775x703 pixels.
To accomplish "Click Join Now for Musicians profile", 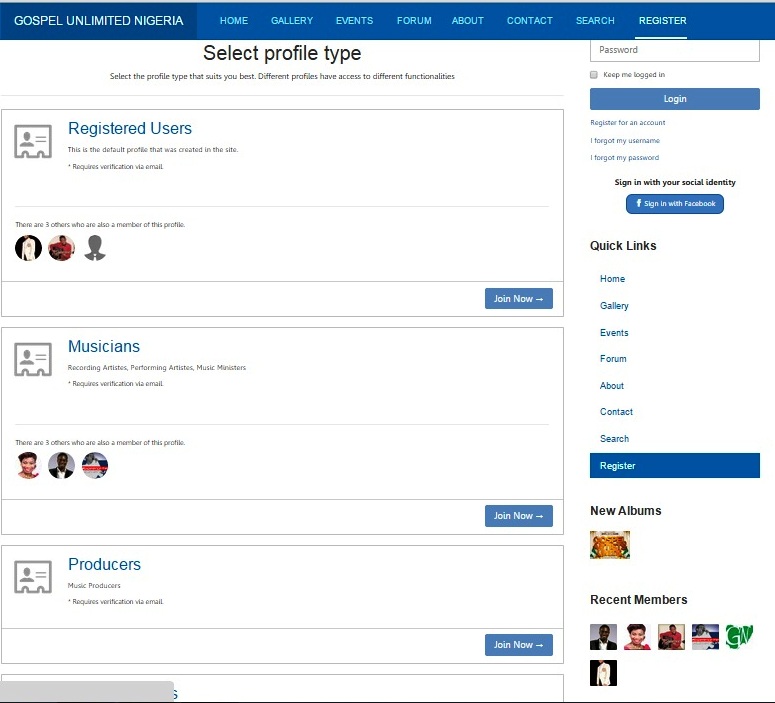I will point(518,516).
